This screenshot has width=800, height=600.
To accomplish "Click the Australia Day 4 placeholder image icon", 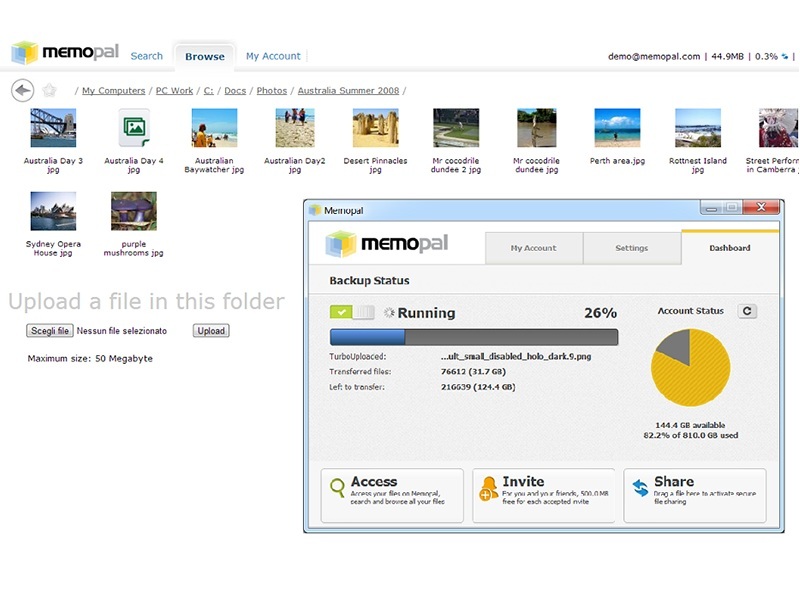I will 134,128.
